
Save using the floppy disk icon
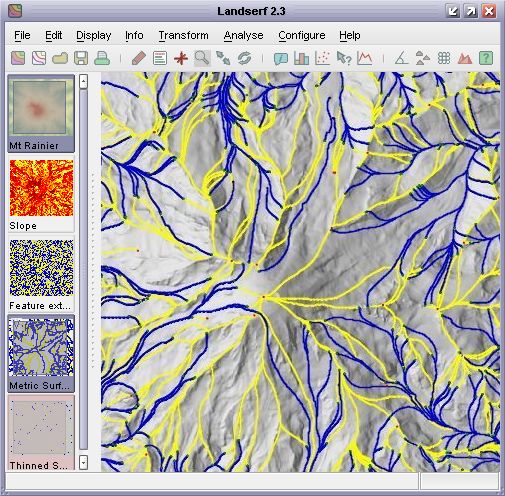click(x=81, y=58)
